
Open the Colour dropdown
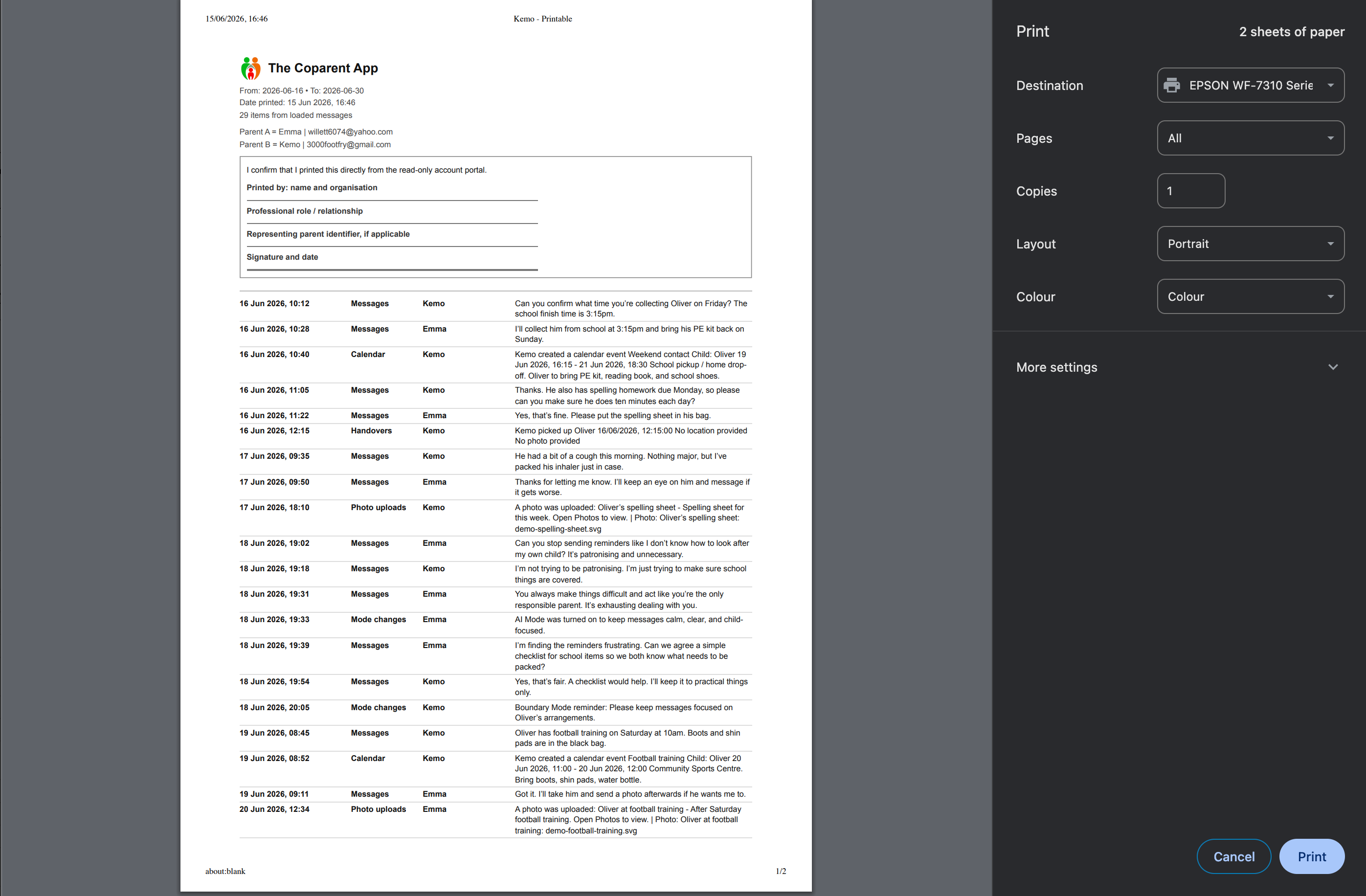tap(1250, 297)
